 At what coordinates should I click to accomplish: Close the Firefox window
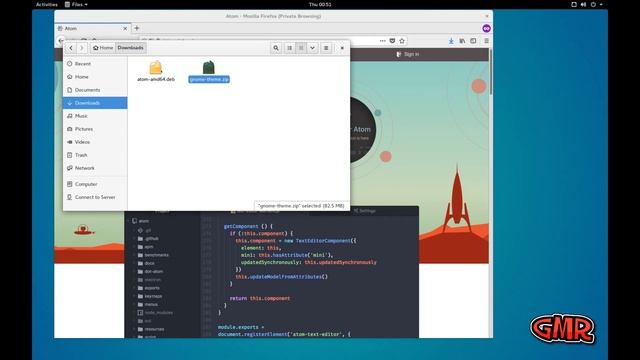point(487,16)
